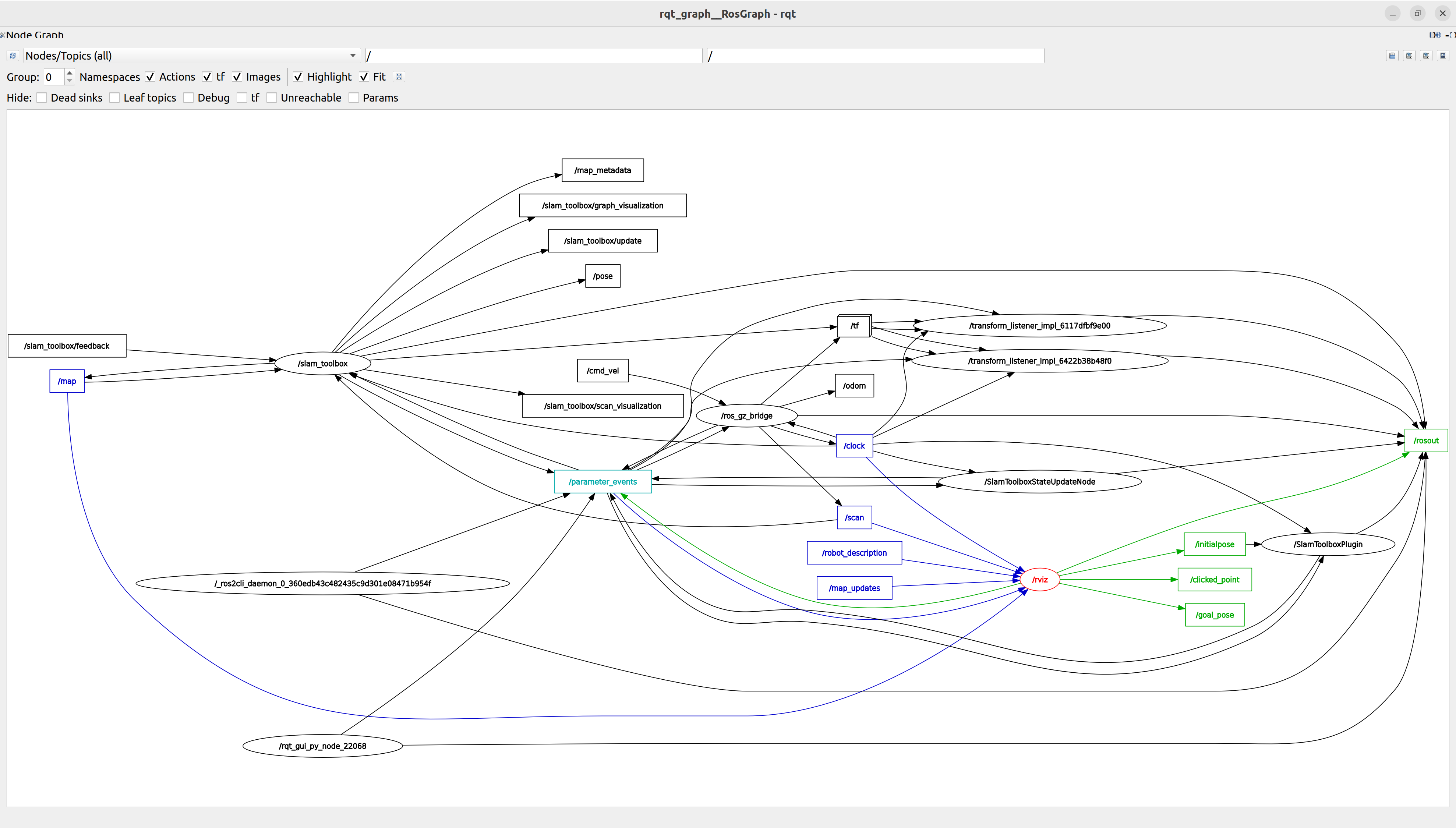Select the /_ros2cli_daemon node

tap(322, 584)
